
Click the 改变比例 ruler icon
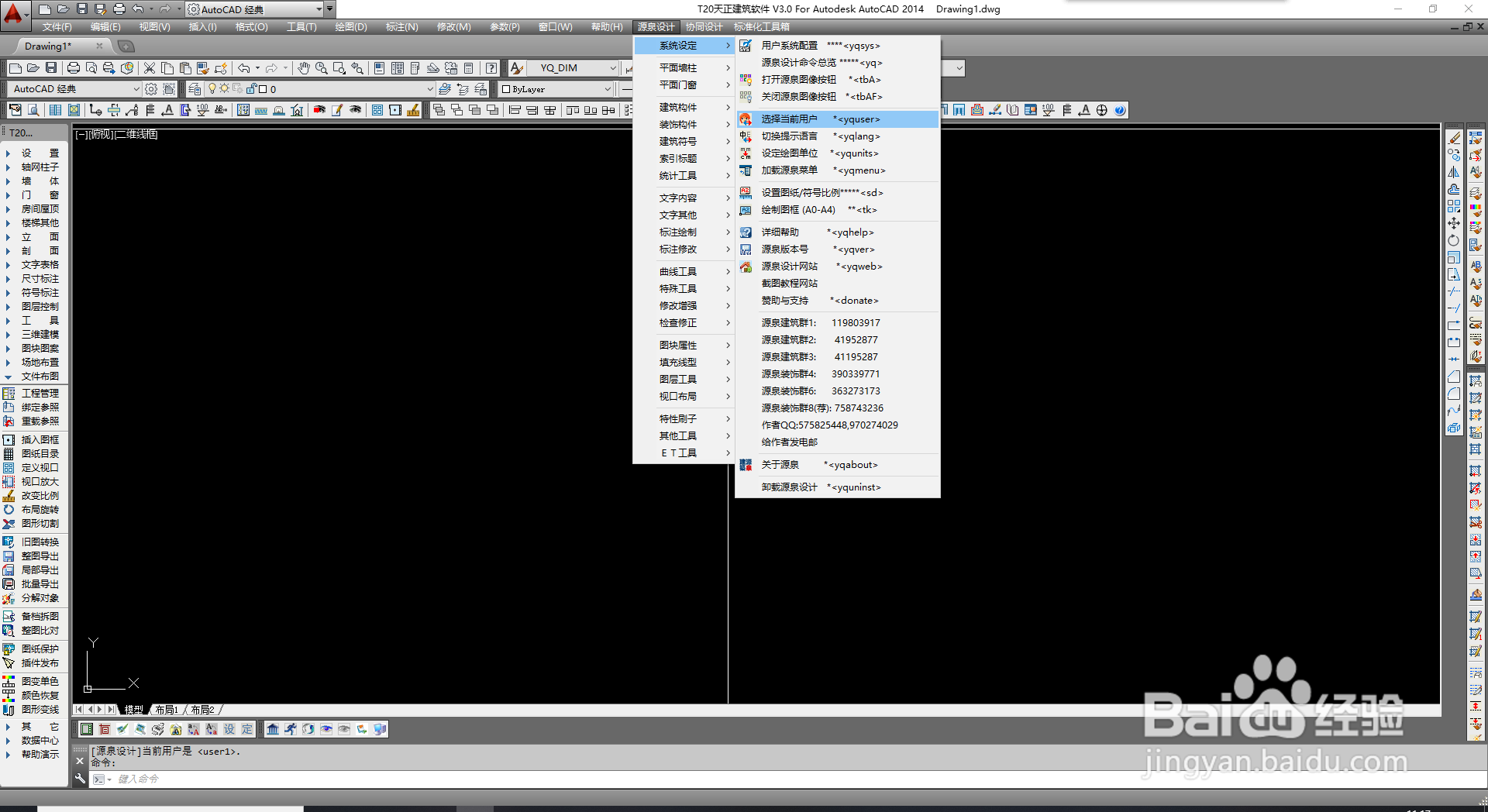click(x=9, y=496)
